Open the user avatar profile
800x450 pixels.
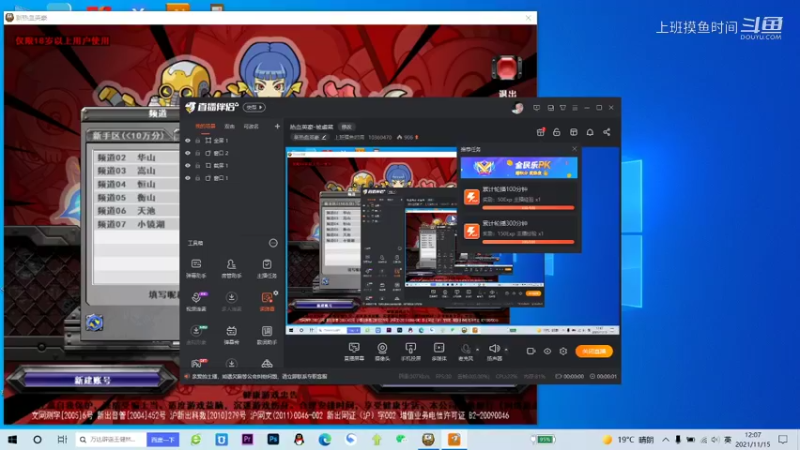(517, 108)
